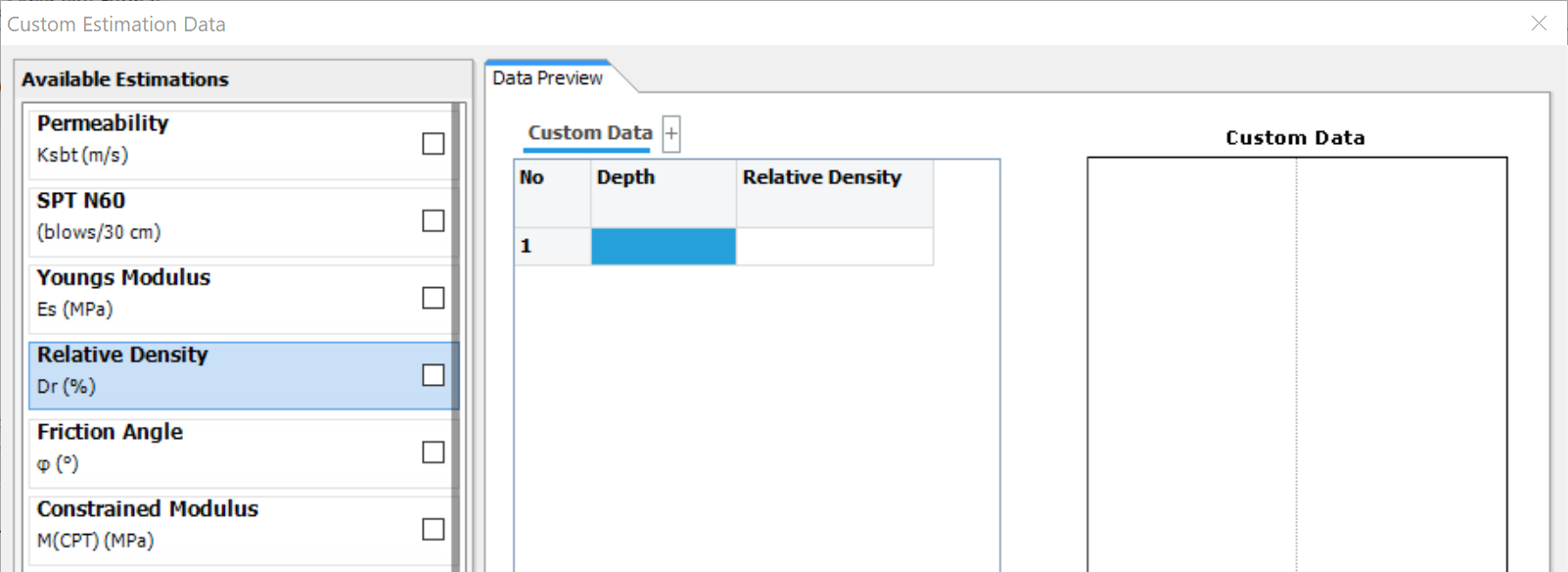Click the empty Relative Density cell in row 1
The width and height of the screenshot is (1568, 572).
click(834, 247)
